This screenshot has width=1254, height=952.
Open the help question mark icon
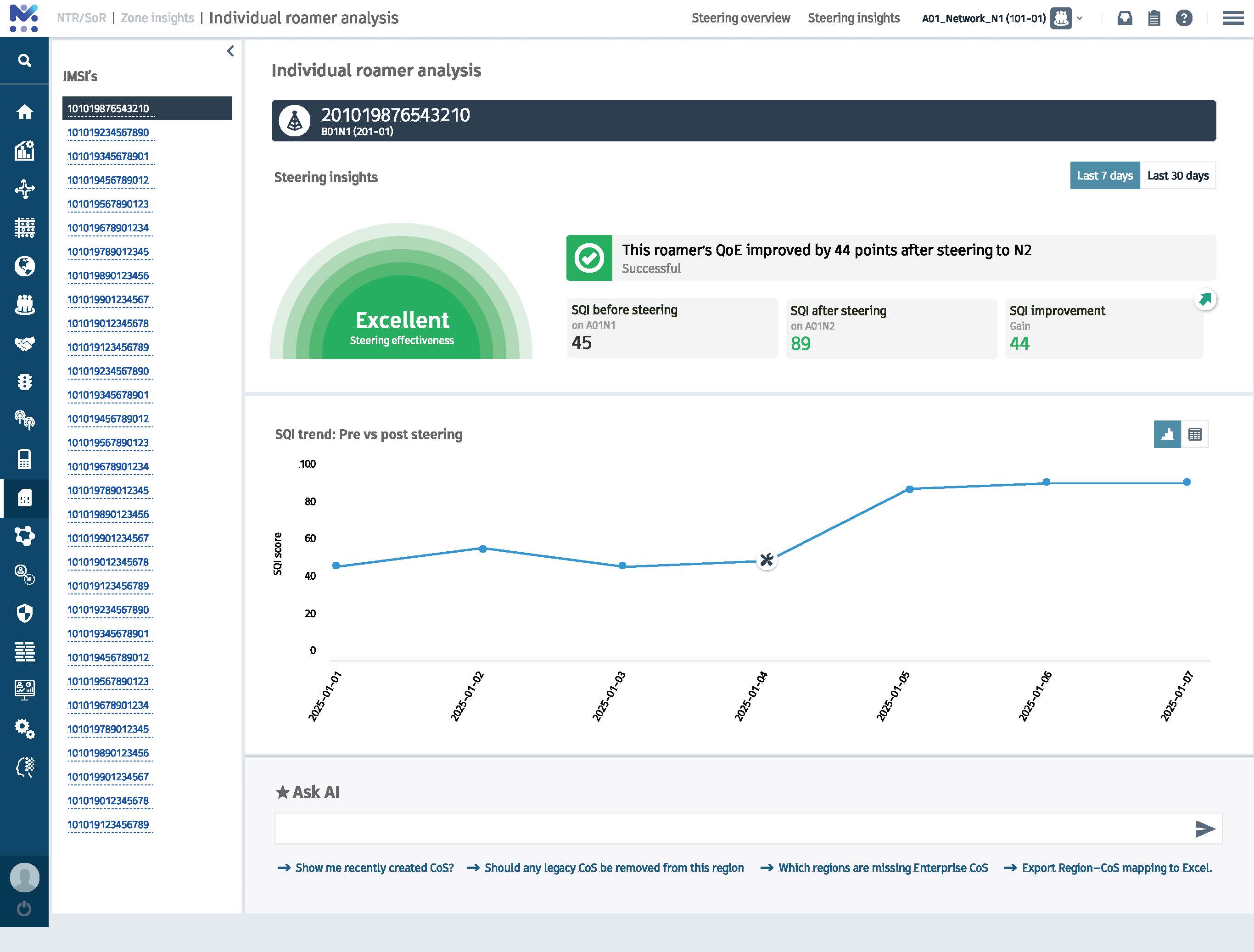tap(1184, 18)
